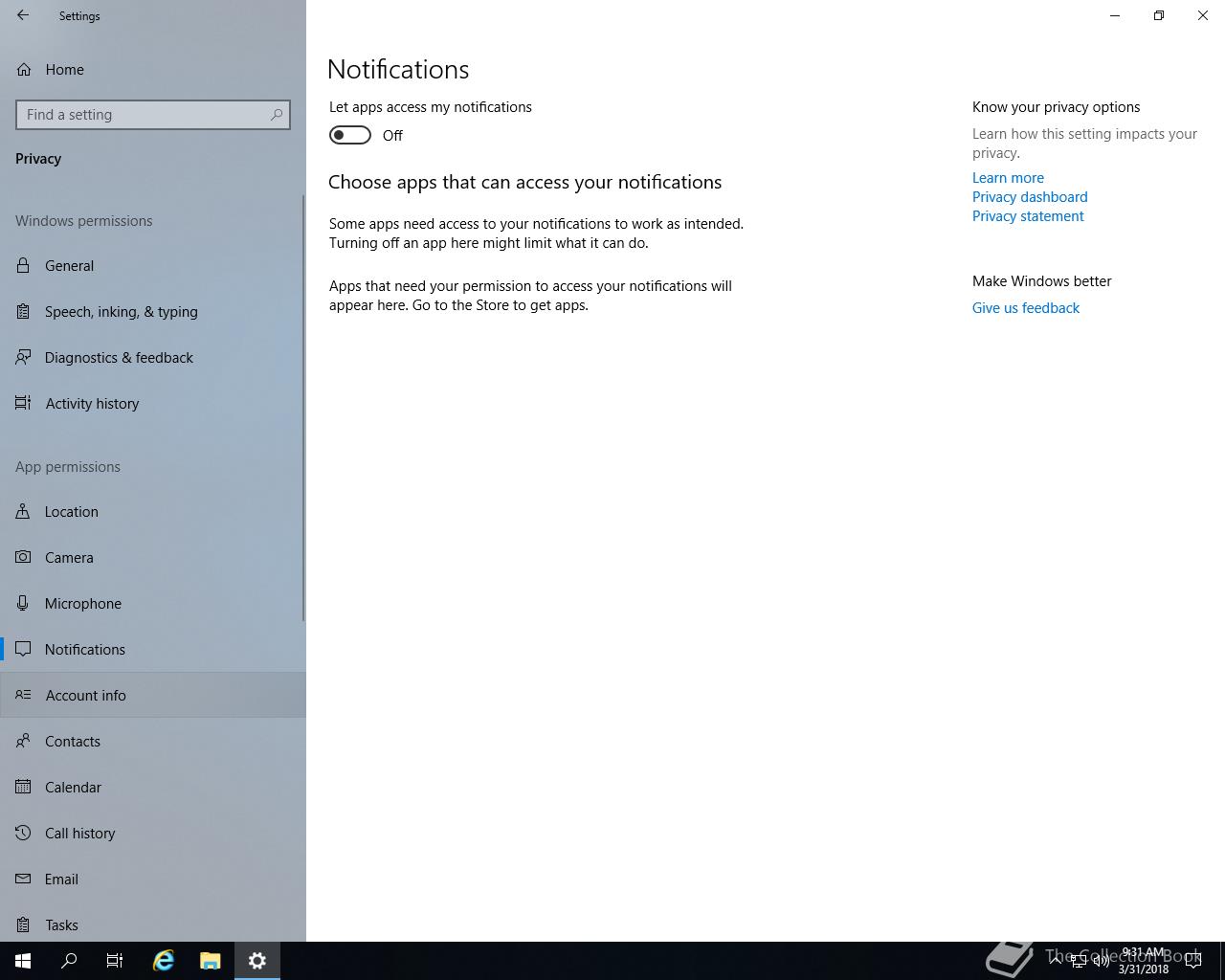Open Microphone permissions page
The width and height of the screenshot is (1225, 980).
(x=153, y=604)
